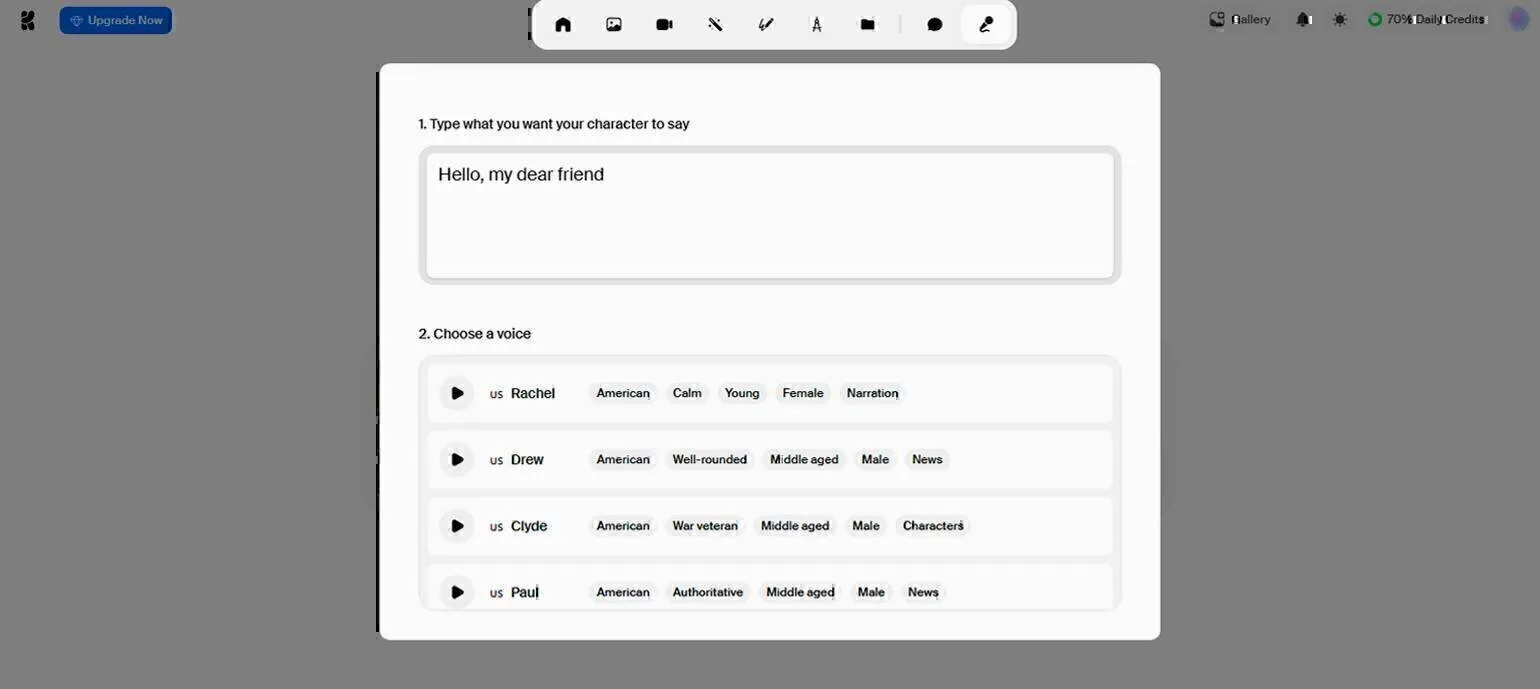The width and height of the screenshot is (1540, 689).
Task: Play the Rachel voice preview
Action: click(457, 393)
